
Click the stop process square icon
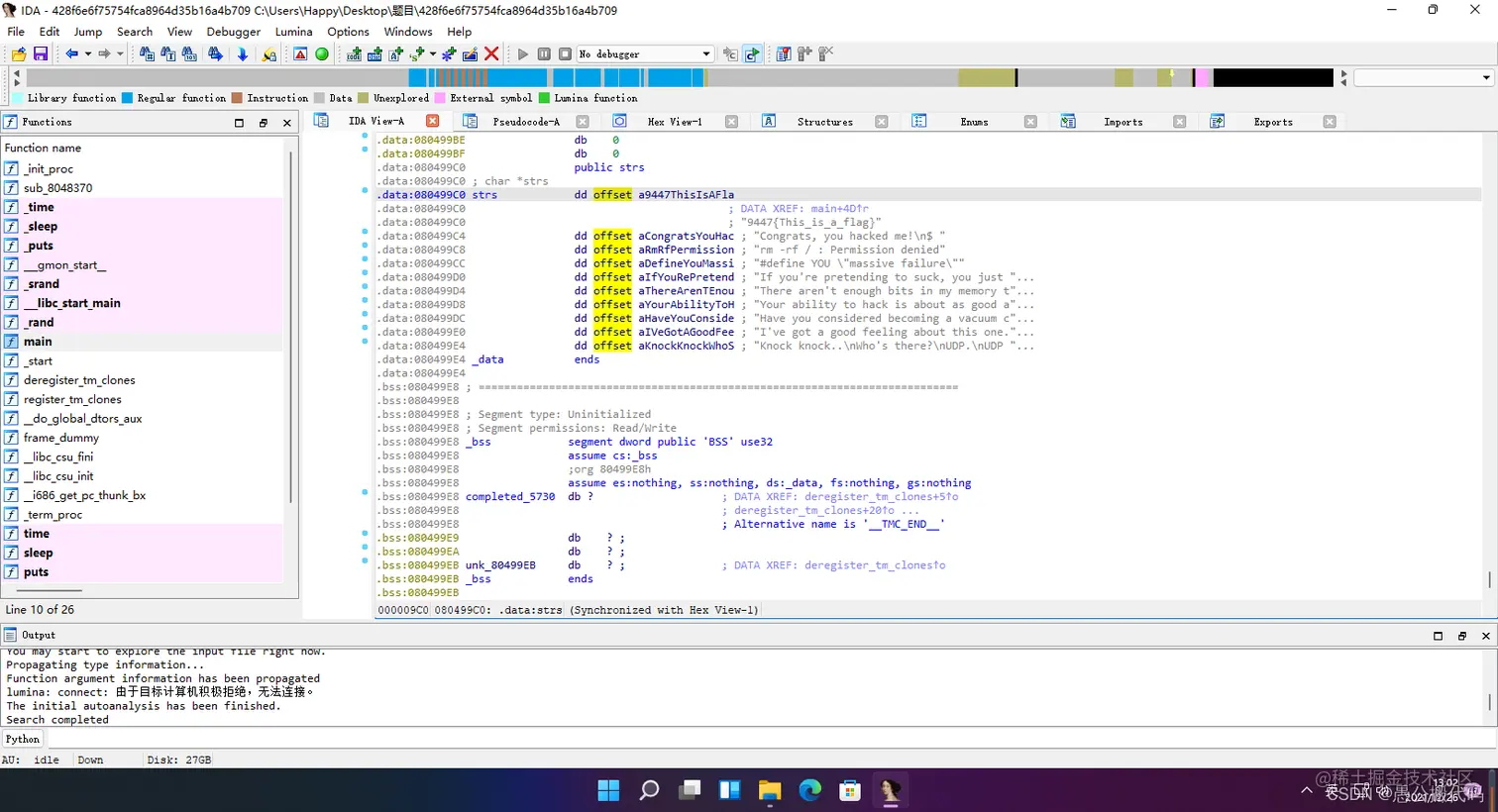(565, 54)
